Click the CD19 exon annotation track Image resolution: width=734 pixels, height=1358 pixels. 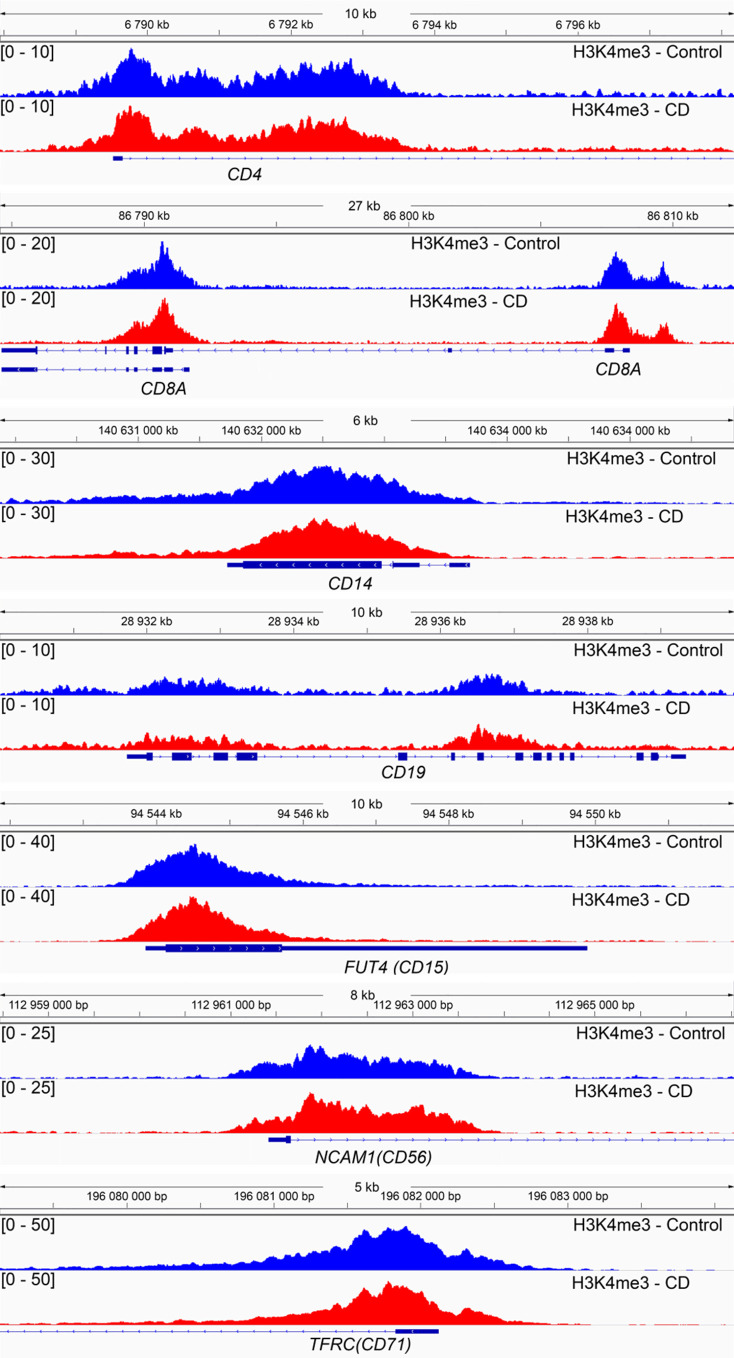(x=406, y=757)
